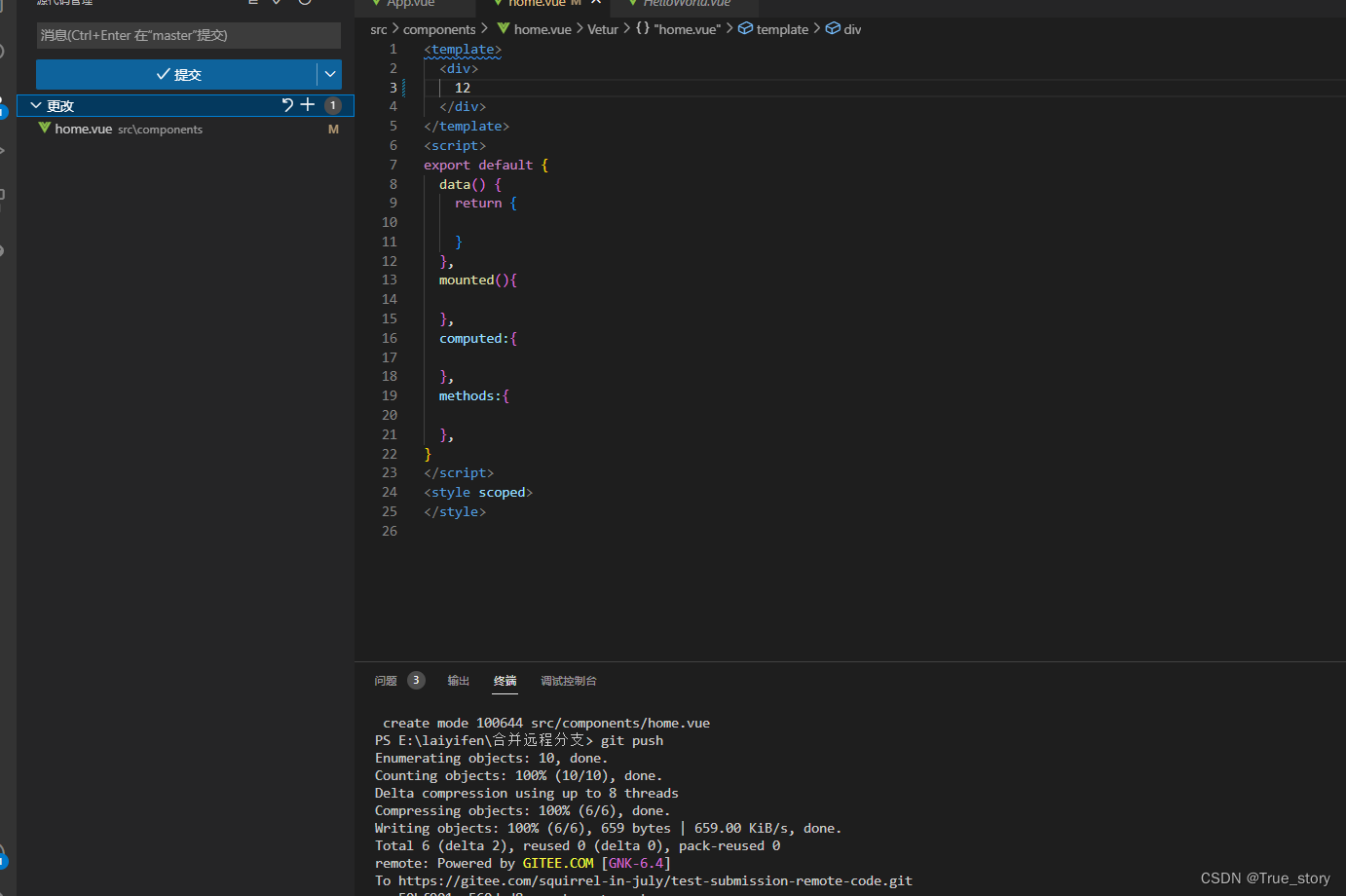
Task: Click 'Total 6 (delta 2)' terminal line
Action: pos(578,845)
